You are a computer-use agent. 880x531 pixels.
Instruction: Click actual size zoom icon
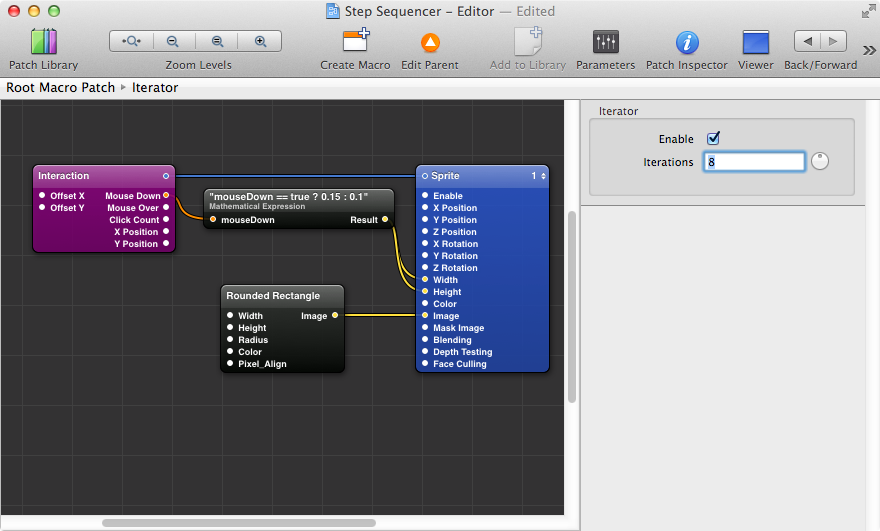(x=217, y=41)
